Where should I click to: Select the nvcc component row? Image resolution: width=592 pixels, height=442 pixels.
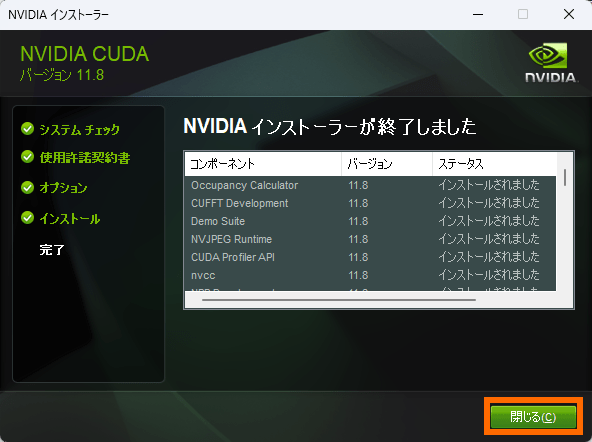pyautogui.click(x=370, y=275)
